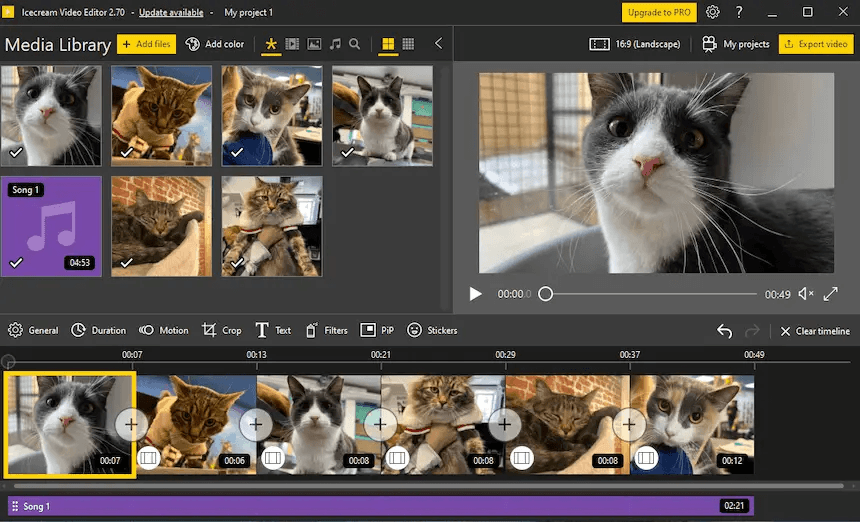Open the media library search

click(x=355, y=44)
